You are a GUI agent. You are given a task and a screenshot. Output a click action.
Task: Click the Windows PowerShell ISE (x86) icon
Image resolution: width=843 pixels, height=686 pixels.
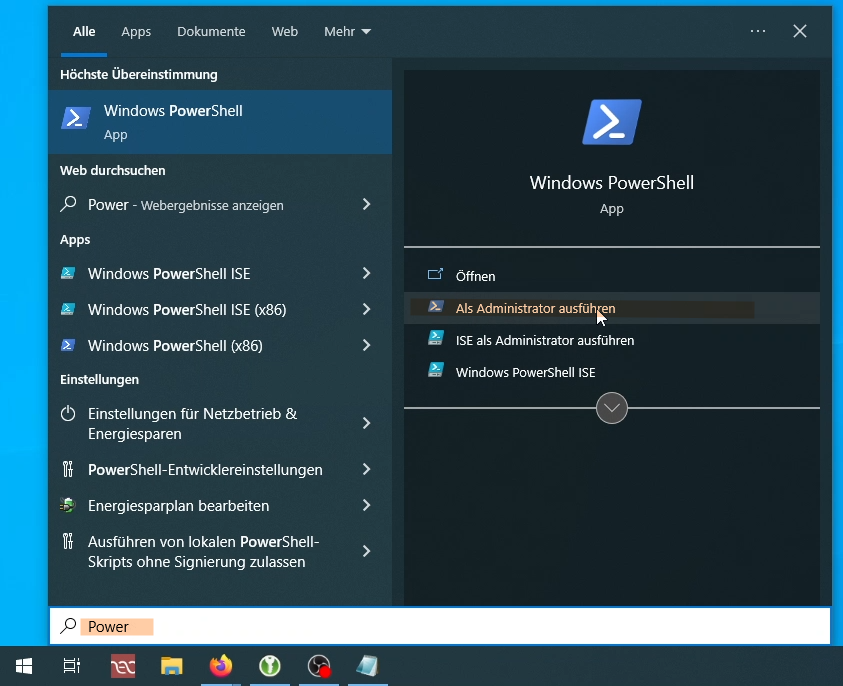click(68, 309)
